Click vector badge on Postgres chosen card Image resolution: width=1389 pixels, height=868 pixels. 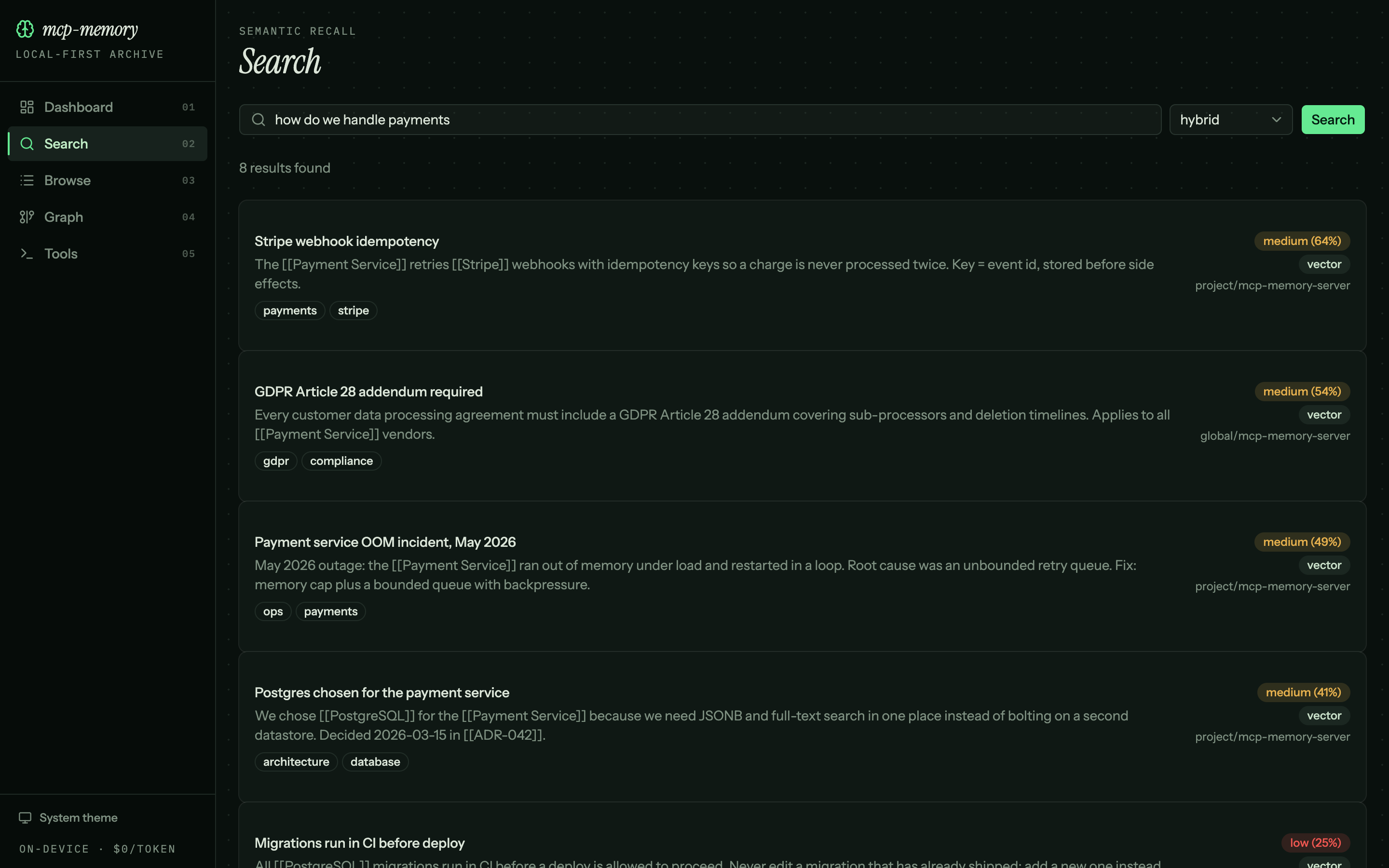tap(1324, 715)
